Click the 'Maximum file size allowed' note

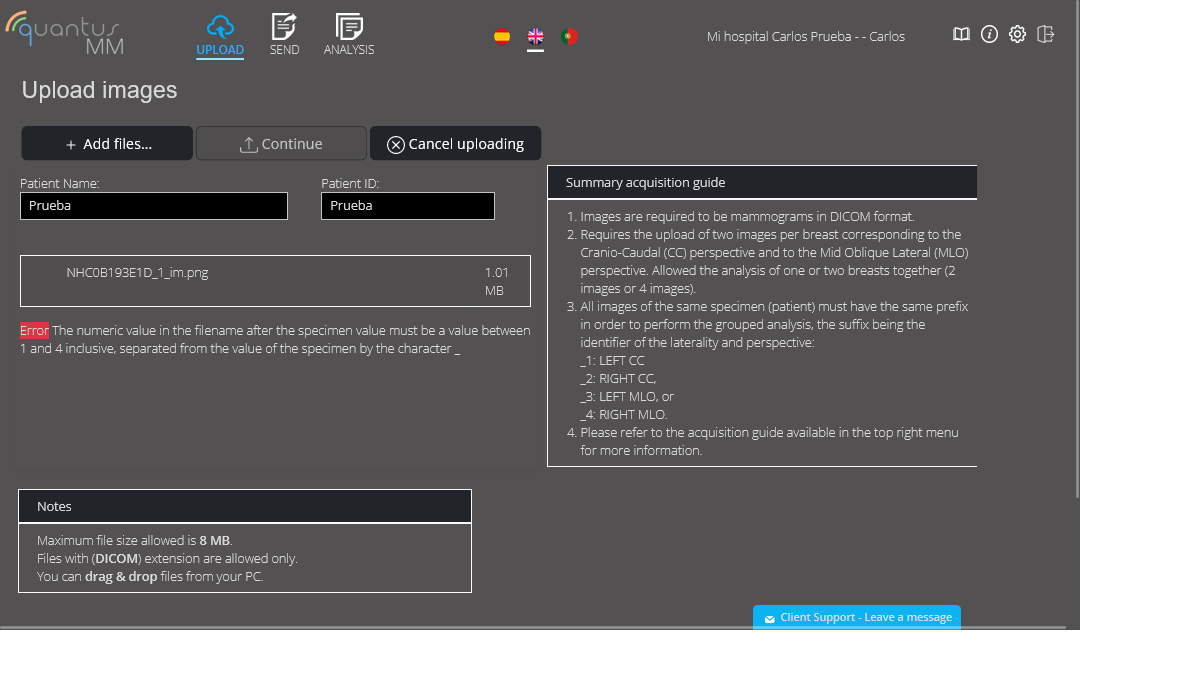click(135, 540)
